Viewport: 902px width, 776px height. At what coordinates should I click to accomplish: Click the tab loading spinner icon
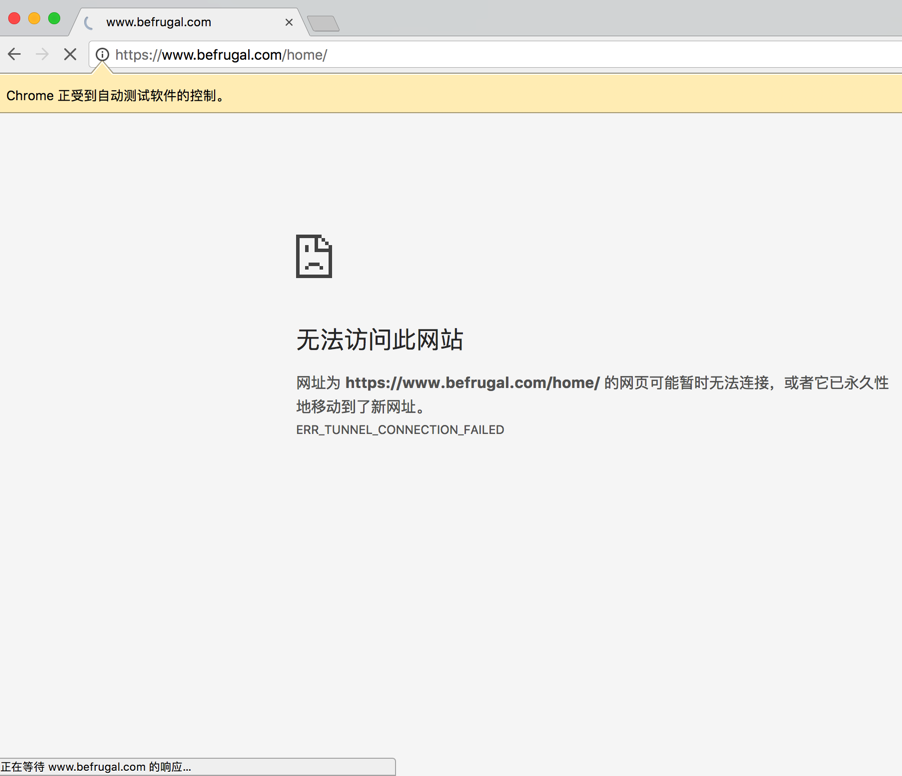click(x=88, y=22)
